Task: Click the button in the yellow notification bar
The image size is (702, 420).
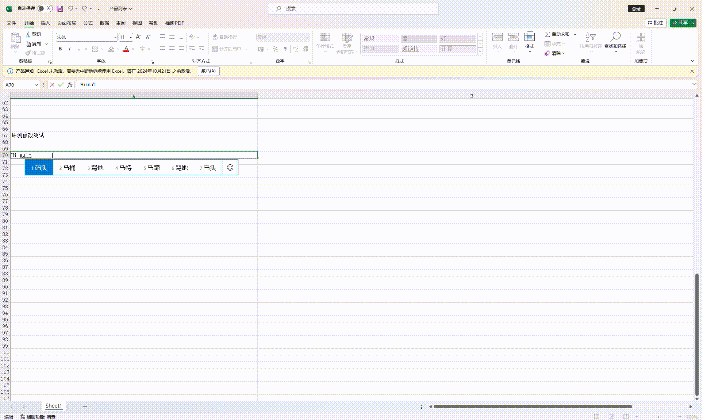Action: coord(208,71)
